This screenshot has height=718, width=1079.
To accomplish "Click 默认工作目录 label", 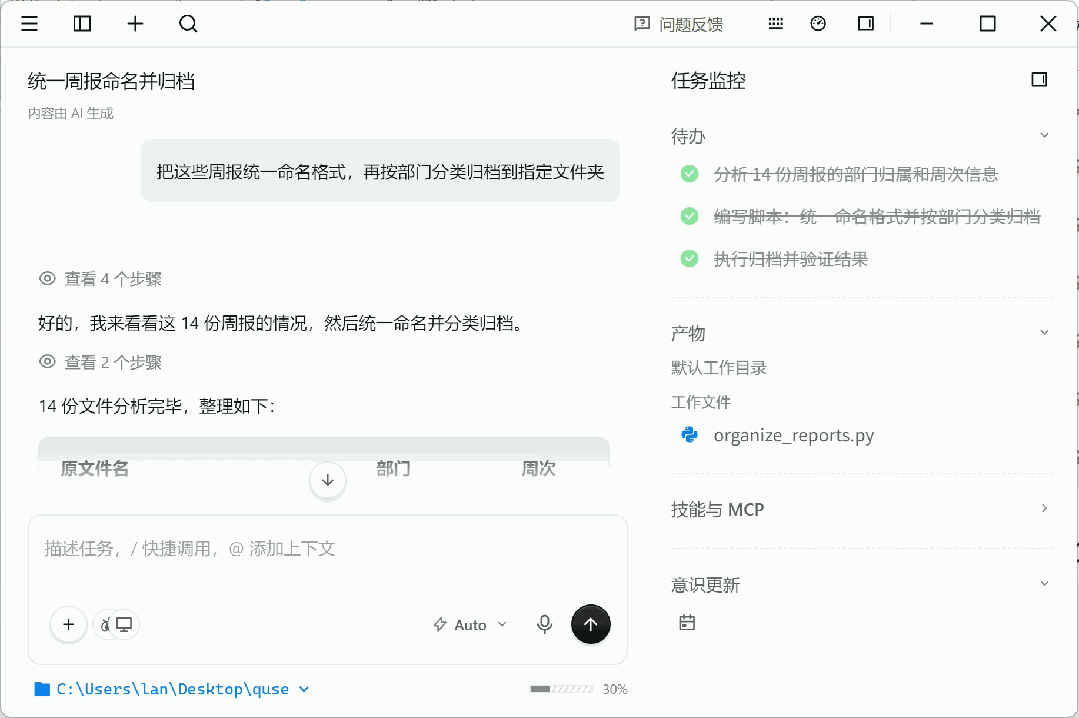I will click(718, 368).
